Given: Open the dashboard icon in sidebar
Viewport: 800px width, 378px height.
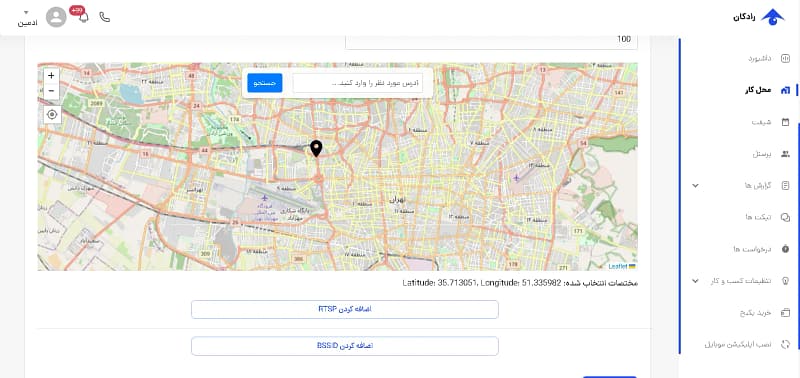Looking at the screenshot, I should click(786, 58).
